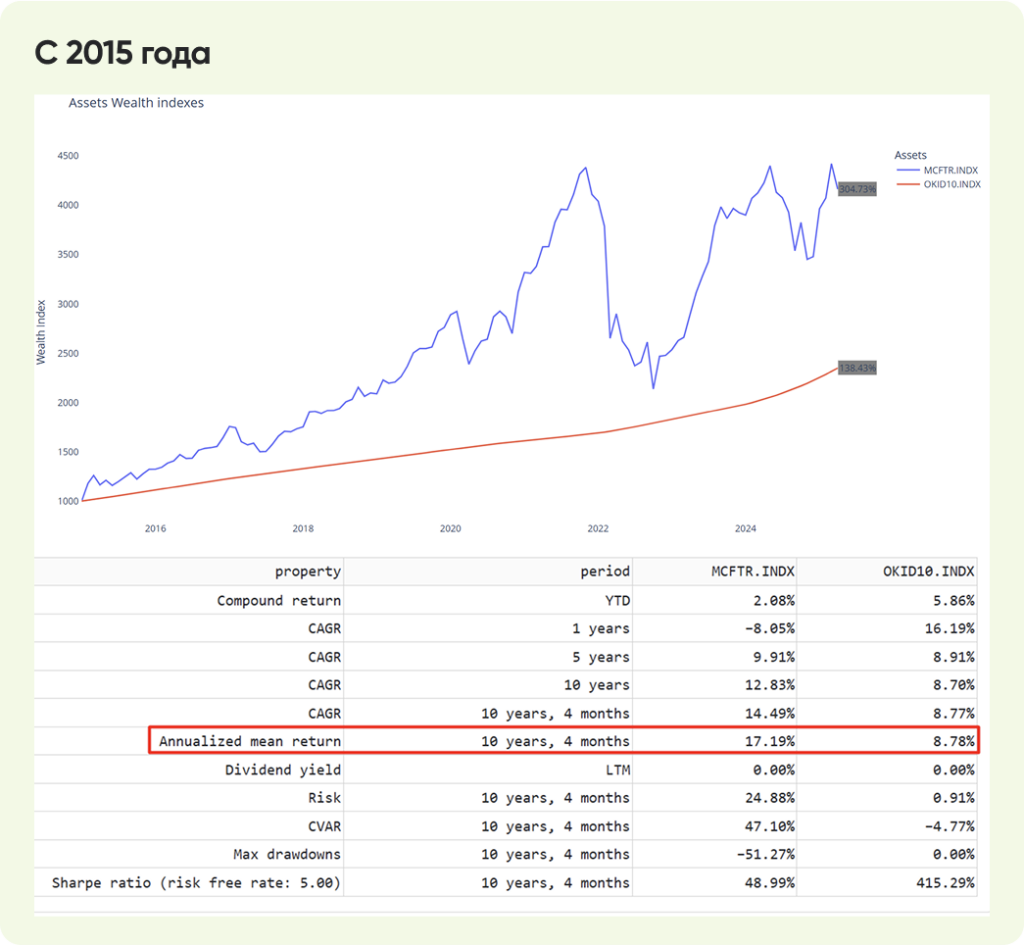Click the 2018 x-axis label

[x=303, y=528]
